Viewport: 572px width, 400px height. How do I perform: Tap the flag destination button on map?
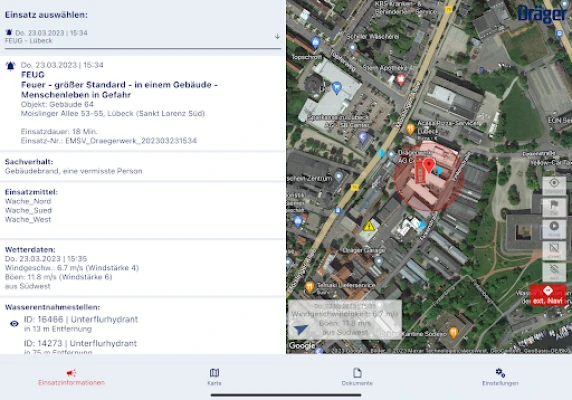pyautogui.click(x=554, y=207)
